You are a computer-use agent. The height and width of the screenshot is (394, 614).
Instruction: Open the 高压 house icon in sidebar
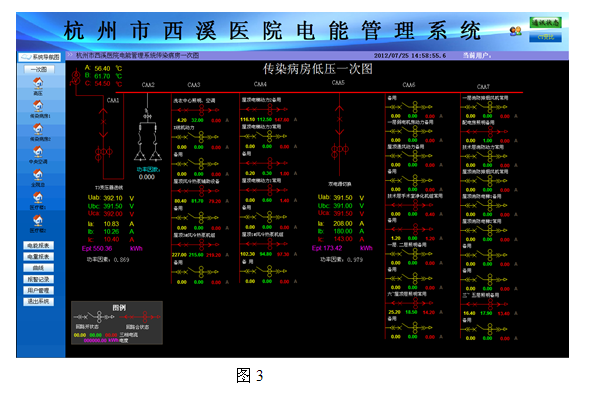(x=38, y=83)
